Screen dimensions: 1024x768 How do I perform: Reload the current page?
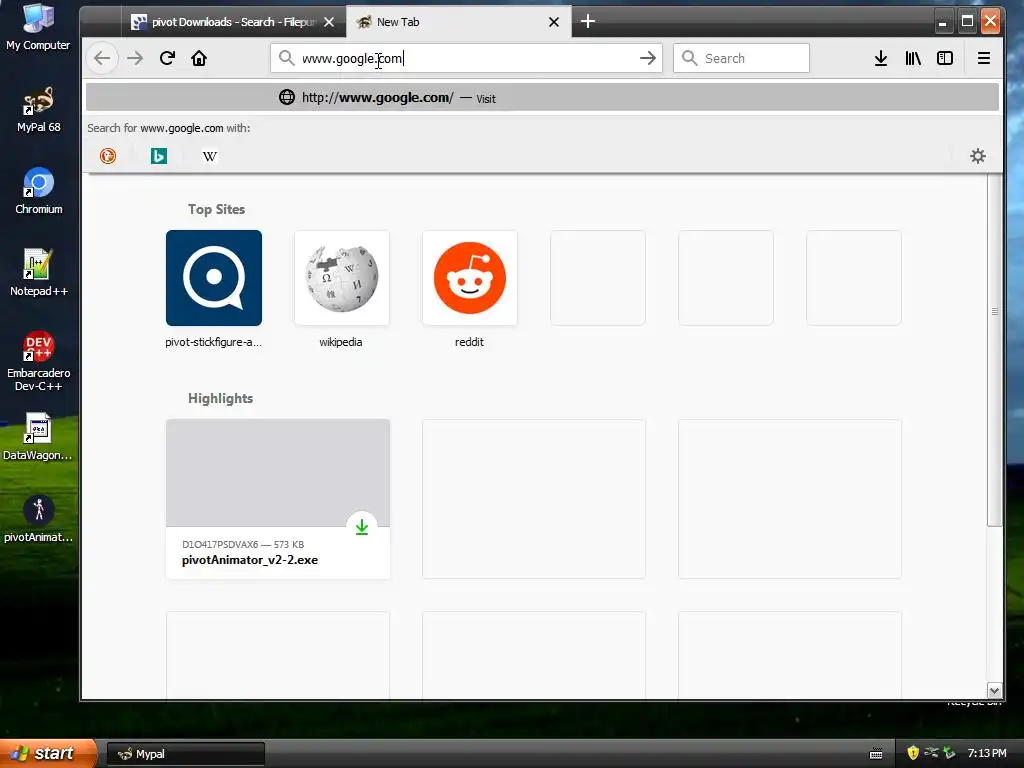pyautogui.click(x=167, y=58)
